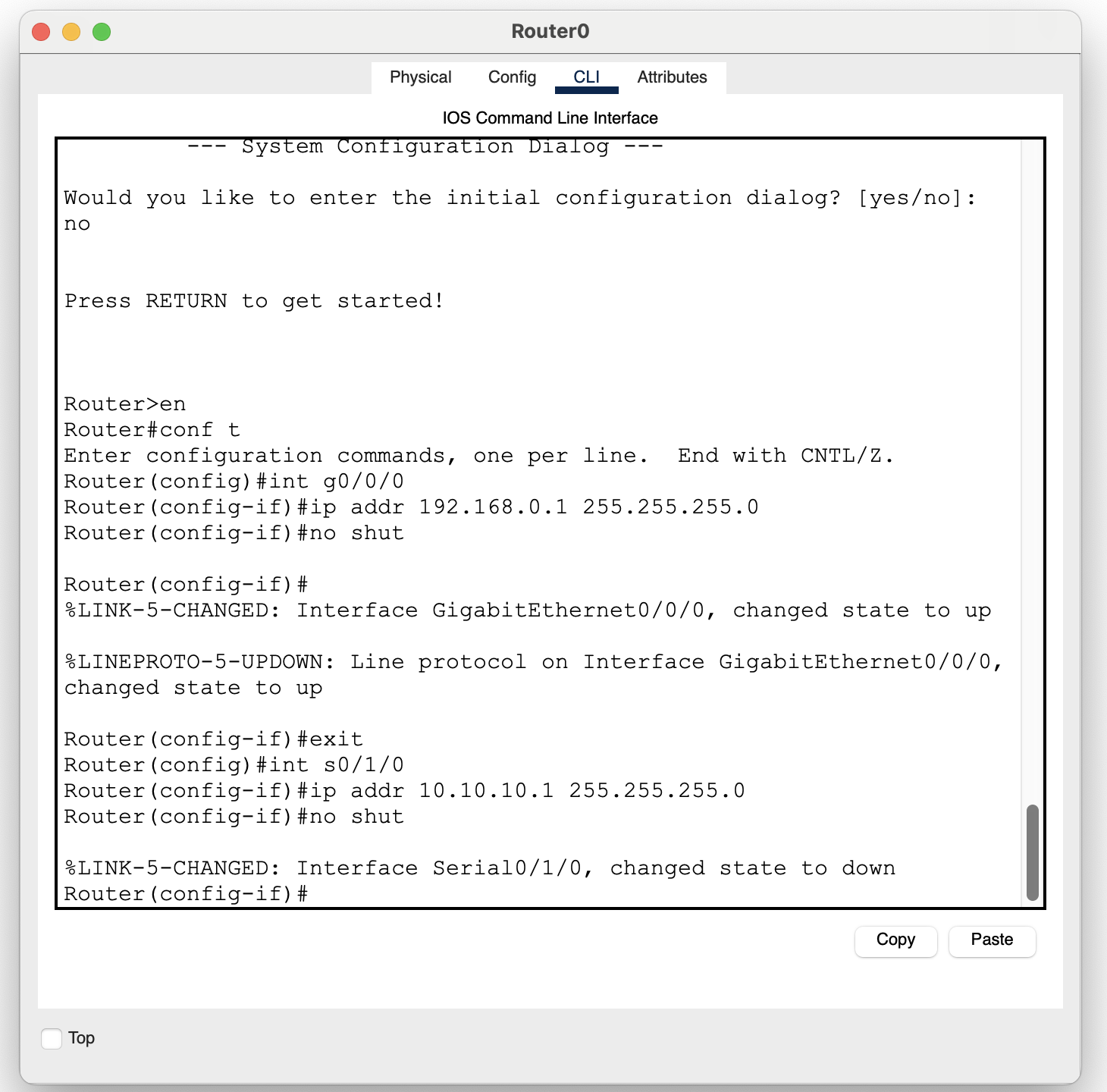Select the CLI tab
This screenshot has width=1107, height=1092.
pos(586,77)
